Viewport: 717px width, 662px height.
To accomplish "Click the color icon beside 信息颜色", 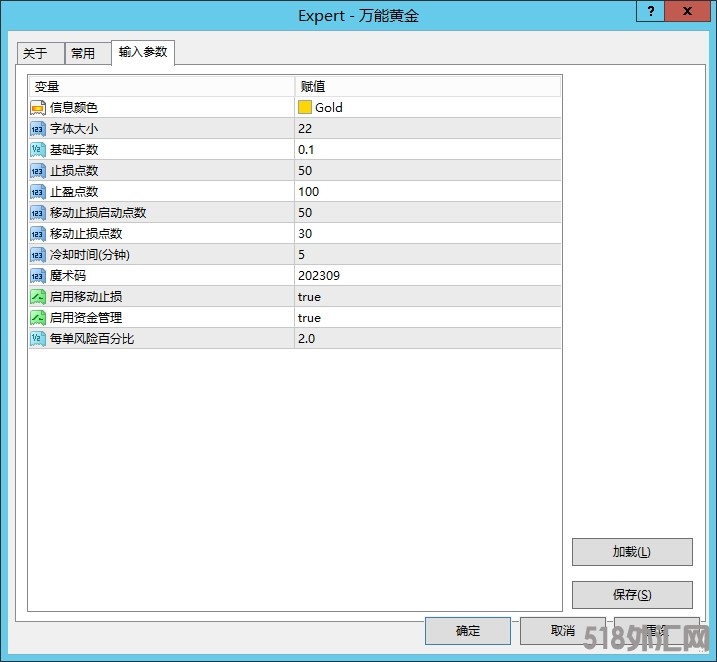I will 38,108.
